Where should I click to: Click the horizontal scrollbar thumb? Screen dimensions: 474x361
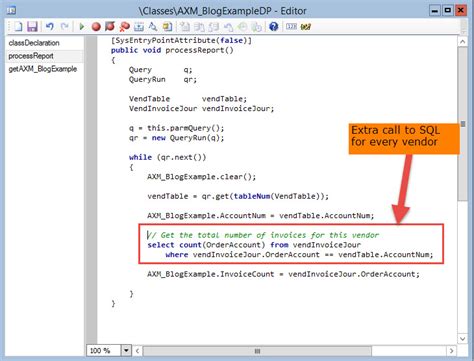[x=257, y=351]
